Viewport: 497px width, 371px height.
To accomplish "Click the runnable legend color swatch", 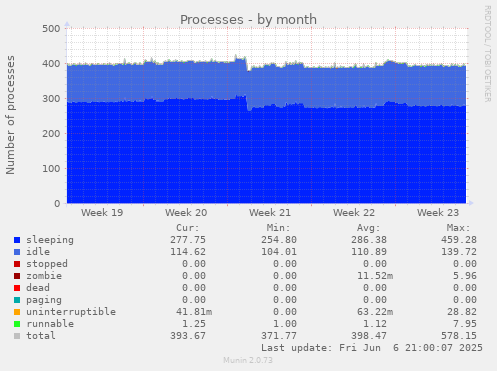I will (17, 324).
